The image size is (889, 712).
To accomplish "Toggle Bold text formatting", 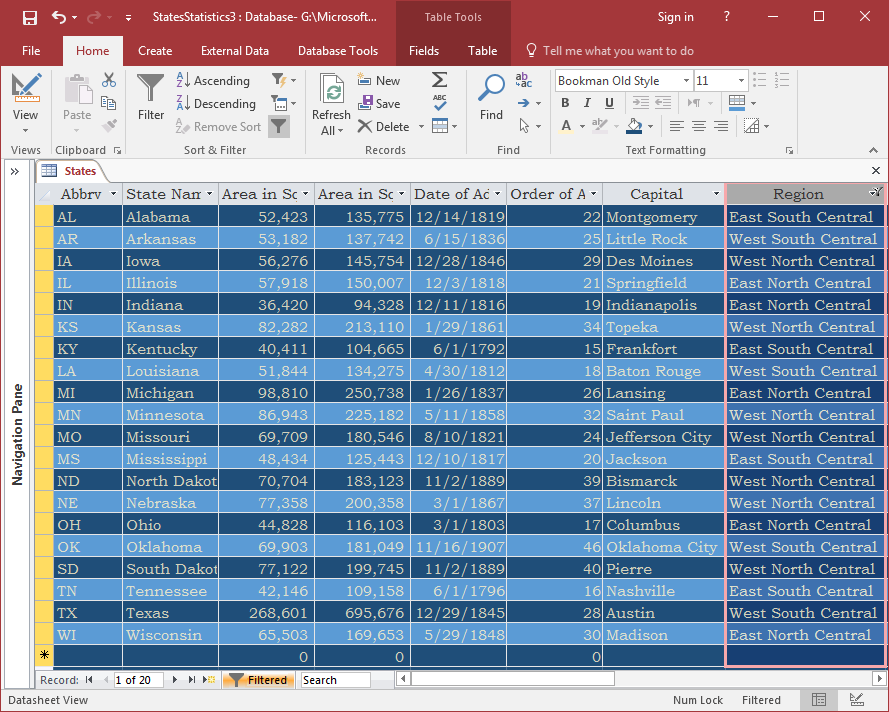I will [565, 103].
